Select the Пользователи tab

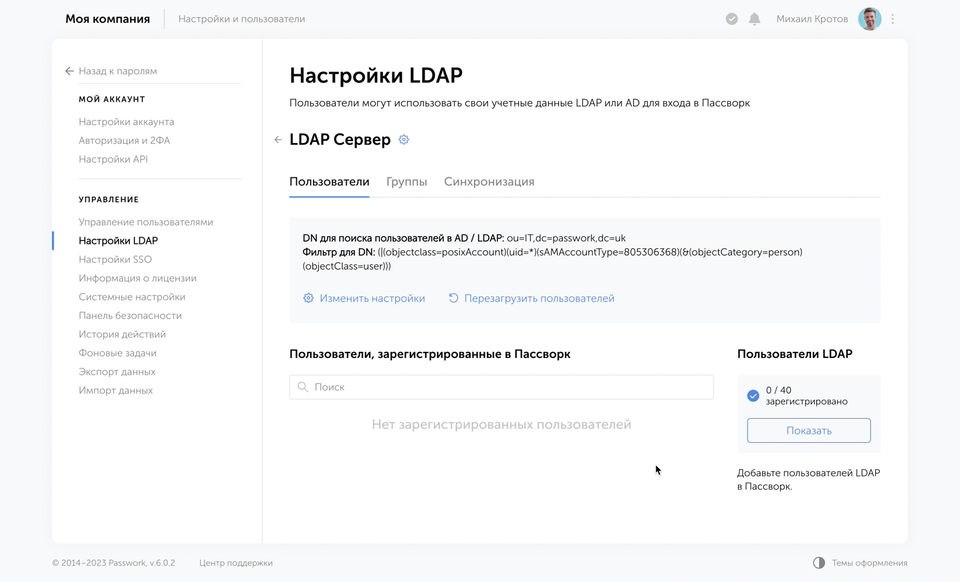click(x=329, y=182)
